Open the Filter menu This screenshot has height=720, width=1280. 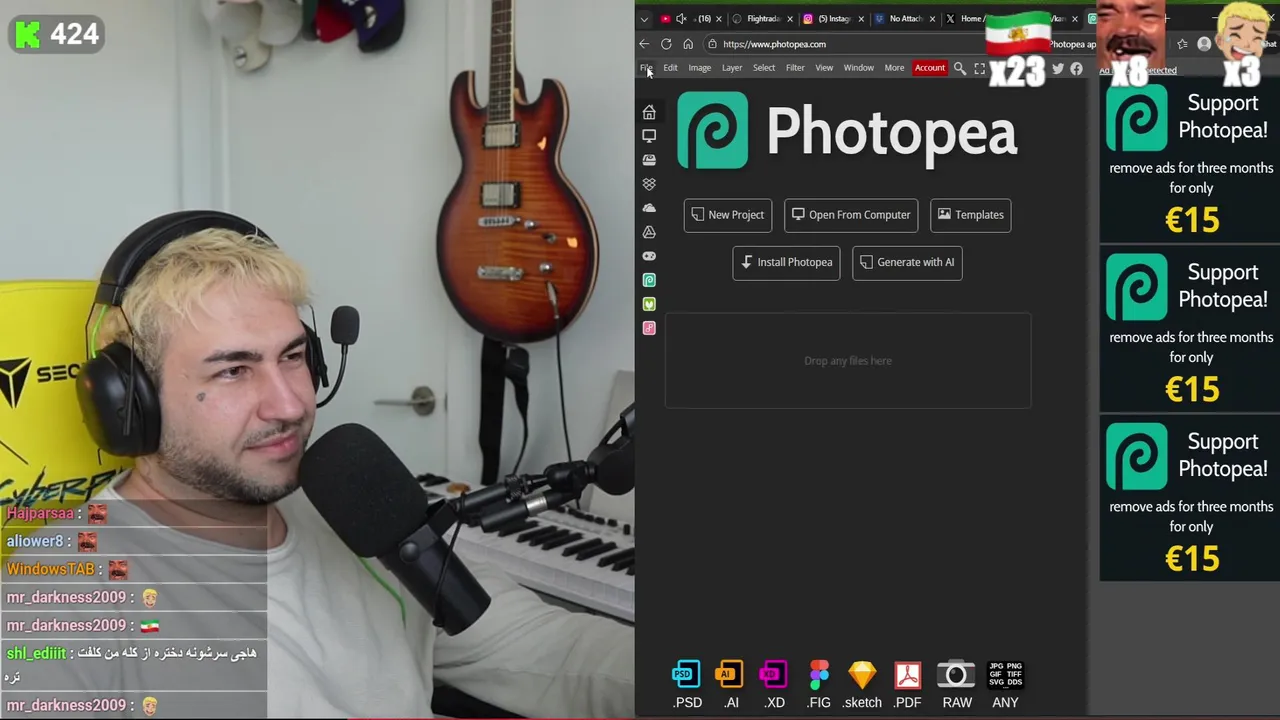pyautogui.click(x=795, y=68)
